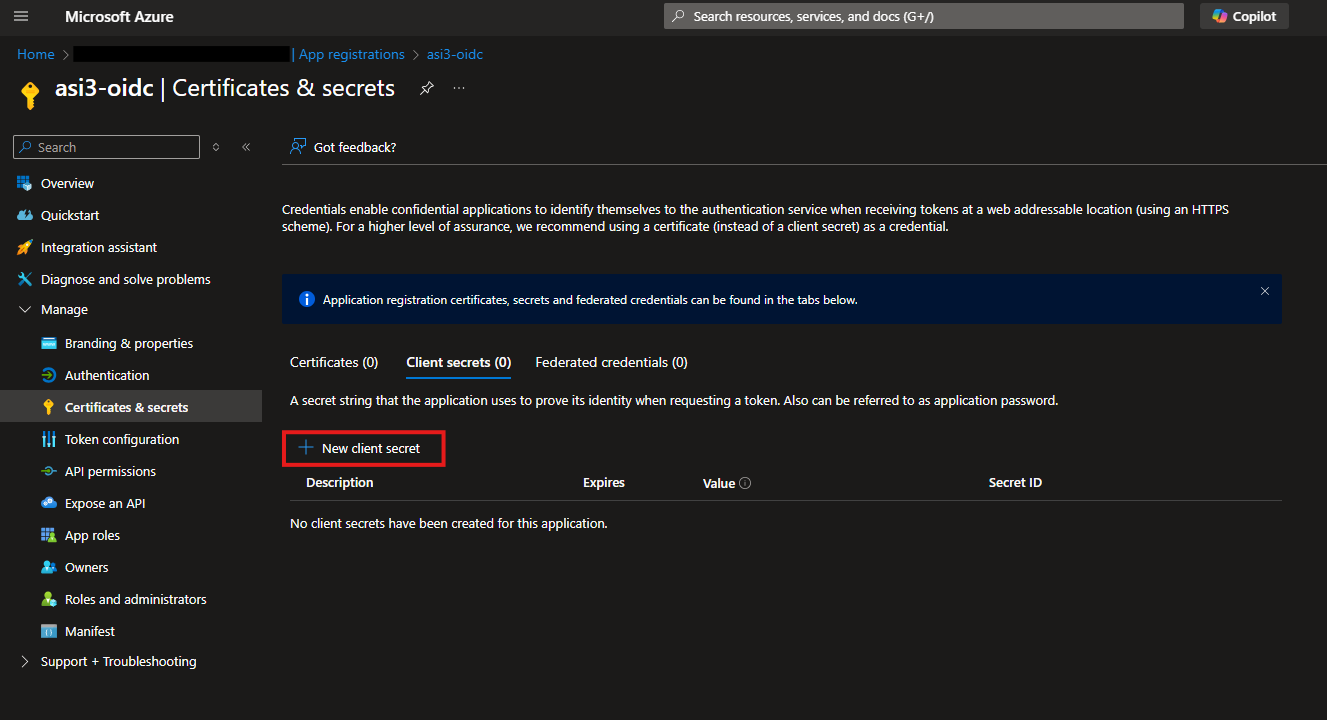Screen dimensions: 1327x720
Task: Go to Home breadcrumb
Action: pyautogui.click(x=36, y=54)
